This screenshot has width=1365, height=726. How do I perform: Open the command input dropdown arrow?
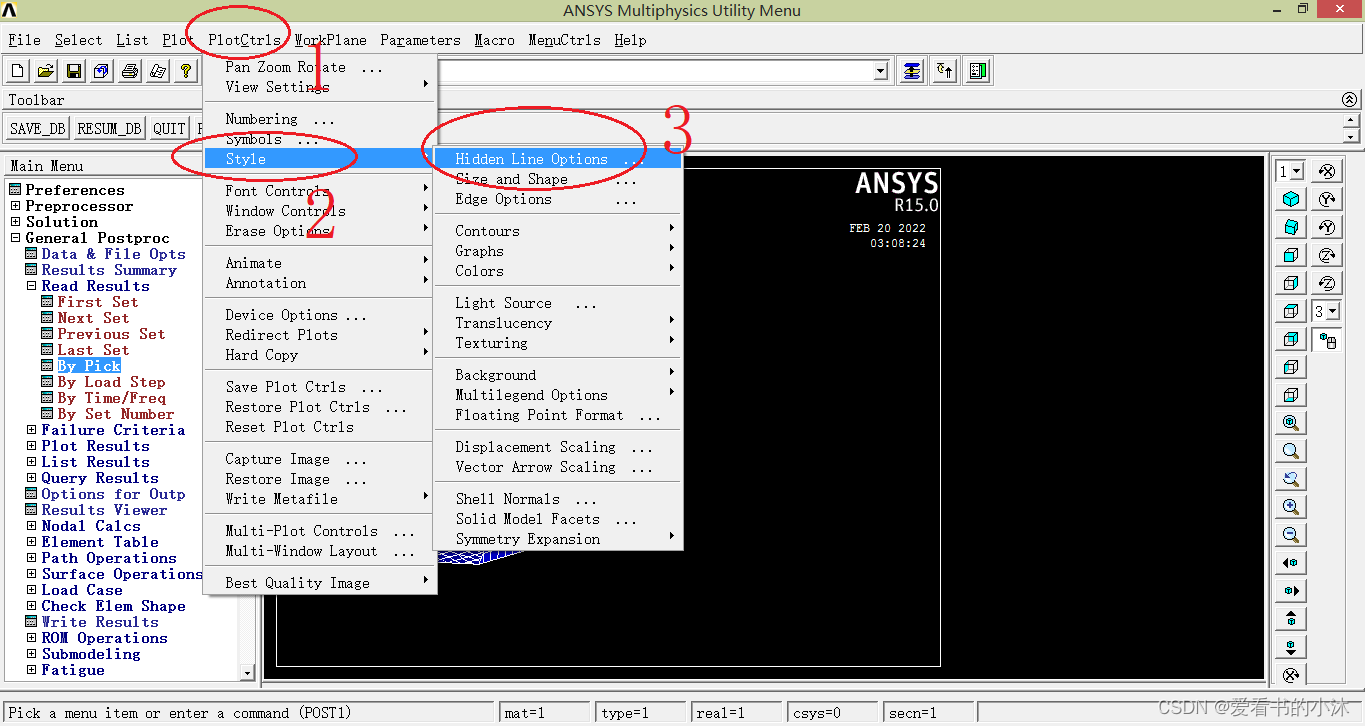tap(880, 71)
